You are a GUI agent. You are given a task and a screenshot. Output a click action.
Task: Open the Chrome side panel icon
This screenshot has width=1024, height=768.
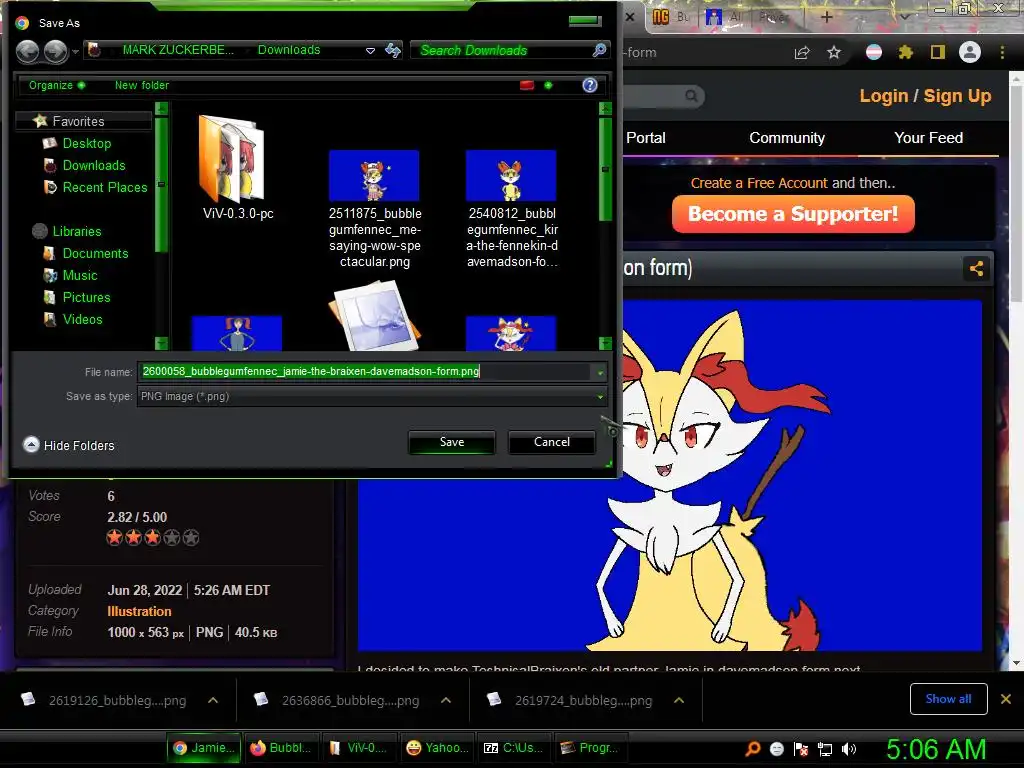(938, 52)
